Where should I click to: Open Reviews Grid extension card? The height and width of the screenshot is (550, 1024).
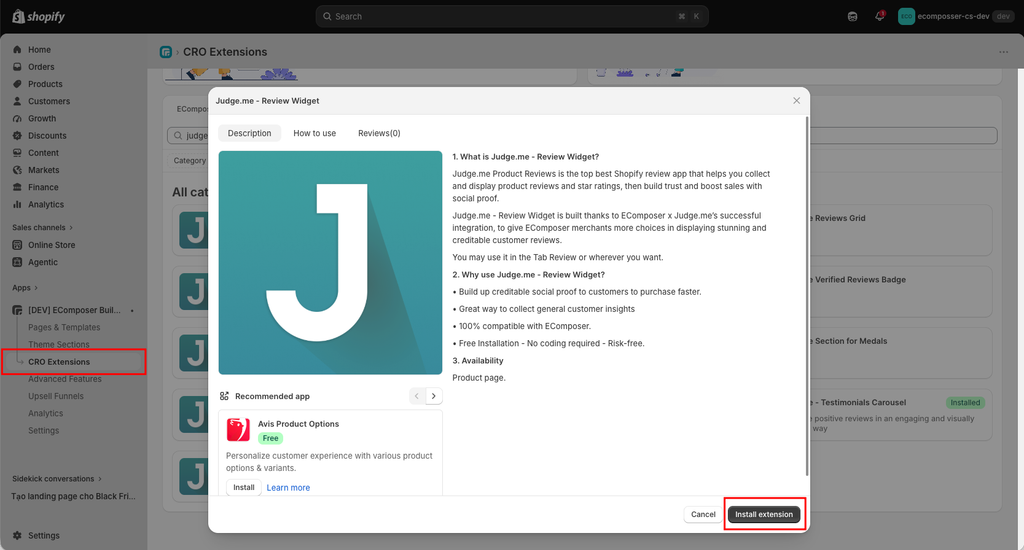click(x=900, y=231)
